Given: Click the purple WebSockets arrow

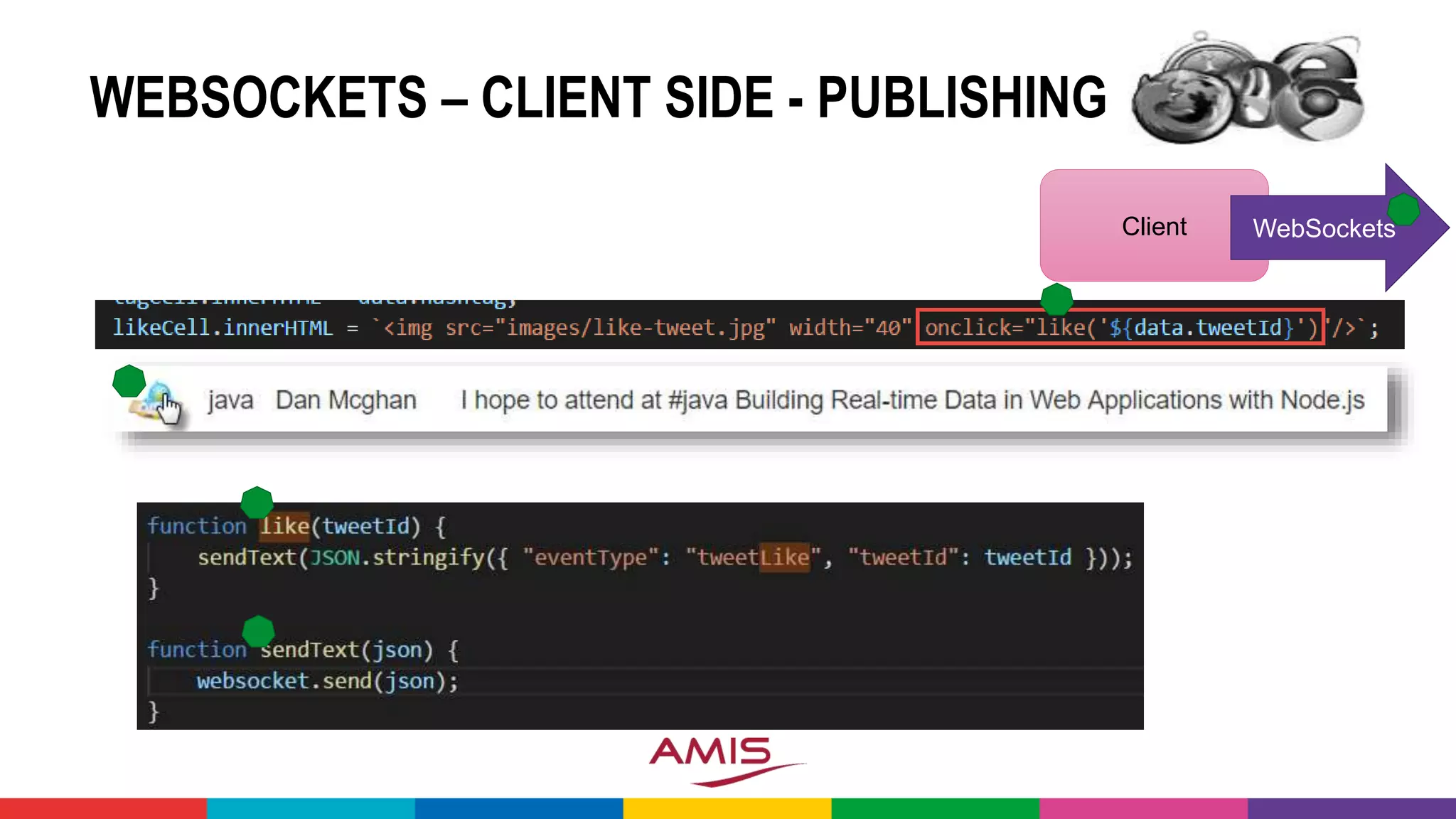Looking at the screenshot, I should pyautogui.click(x=1339, y=227).
